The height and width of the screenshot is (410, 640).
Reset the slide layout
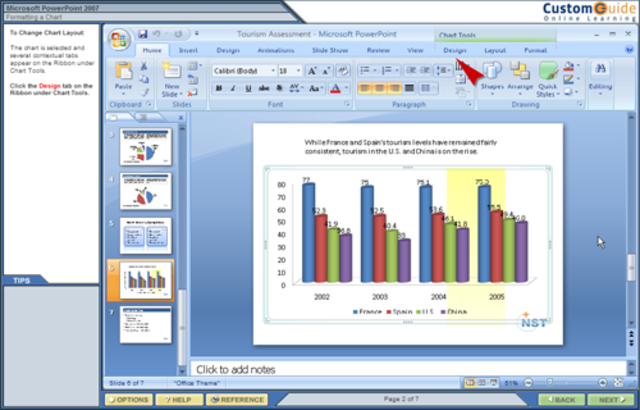[192, 79]
